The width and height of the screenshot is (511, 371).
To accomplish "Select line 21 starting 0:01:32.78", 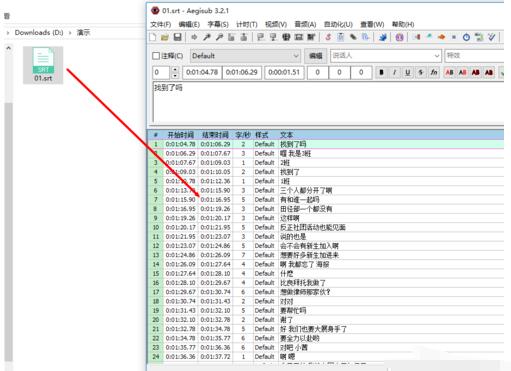I will (x=326, y=329).
